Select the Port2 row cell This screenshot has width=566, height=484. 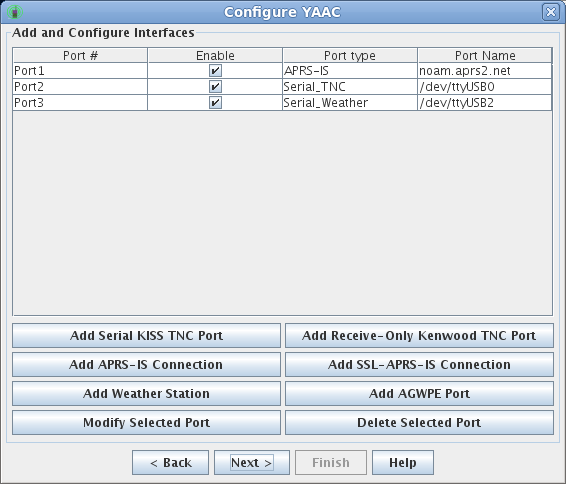[80, 87]
